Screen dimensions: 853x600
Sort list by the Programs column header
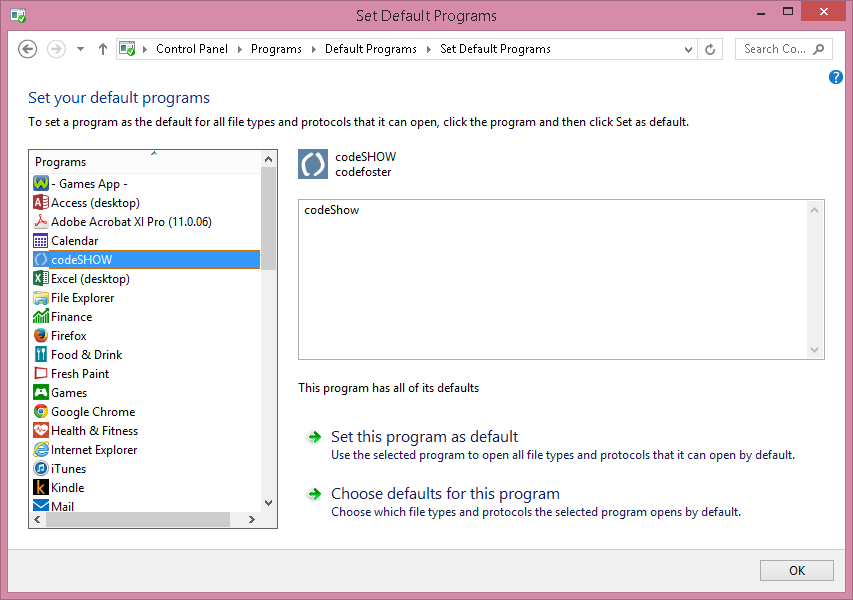[x=146, y=162]
